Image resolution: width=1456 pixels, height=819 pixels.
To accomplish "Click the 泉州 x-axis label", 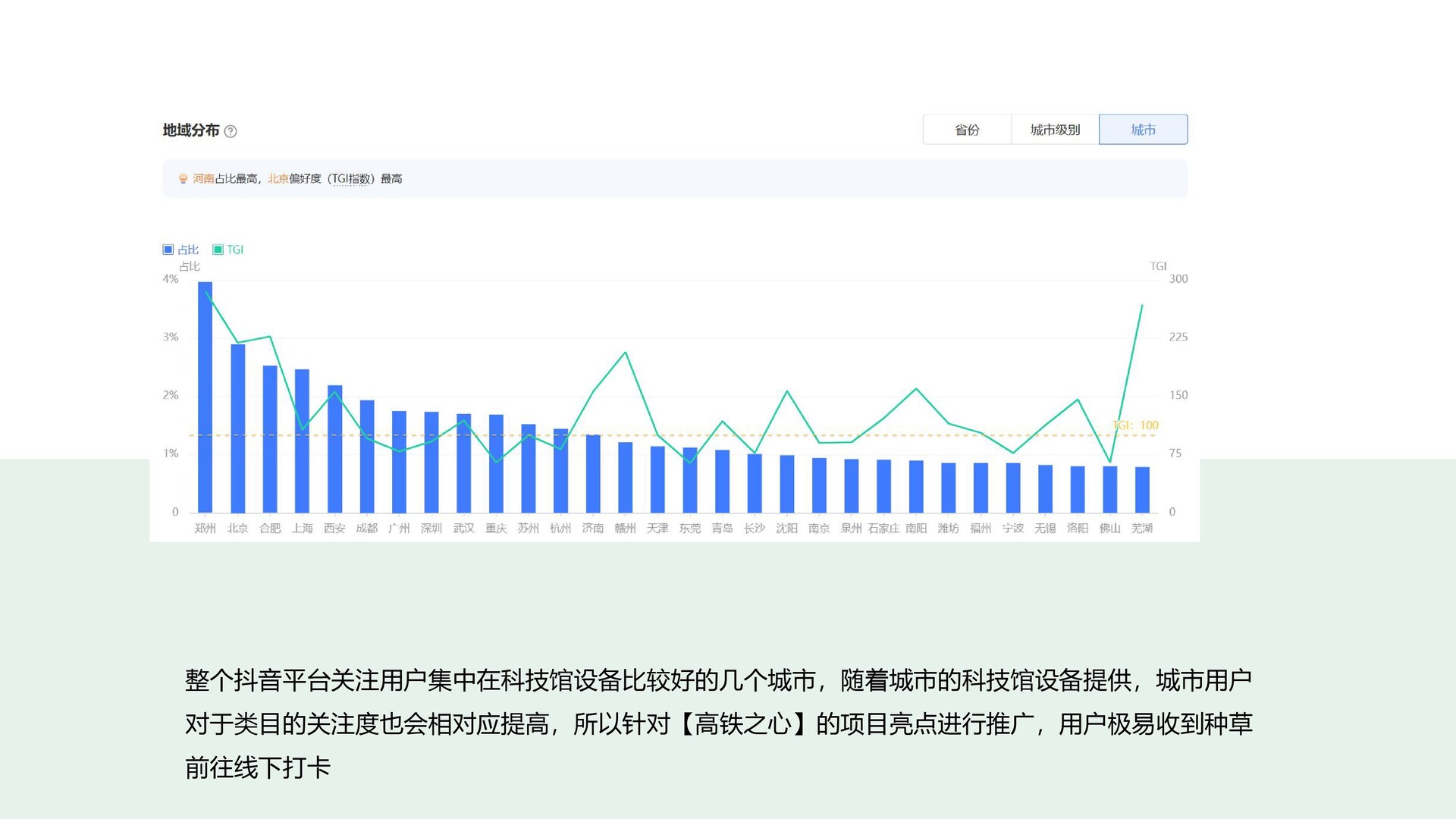I will [851, 528].
